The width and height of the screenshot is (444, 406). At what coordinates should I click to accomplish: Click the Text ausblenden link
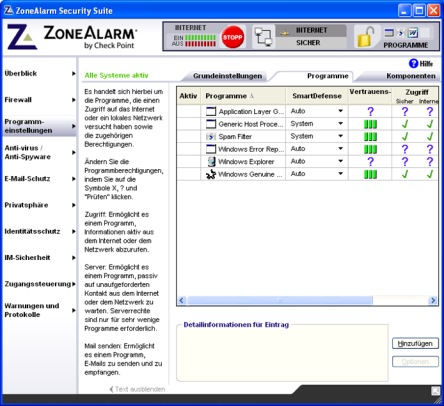(137, 389)
